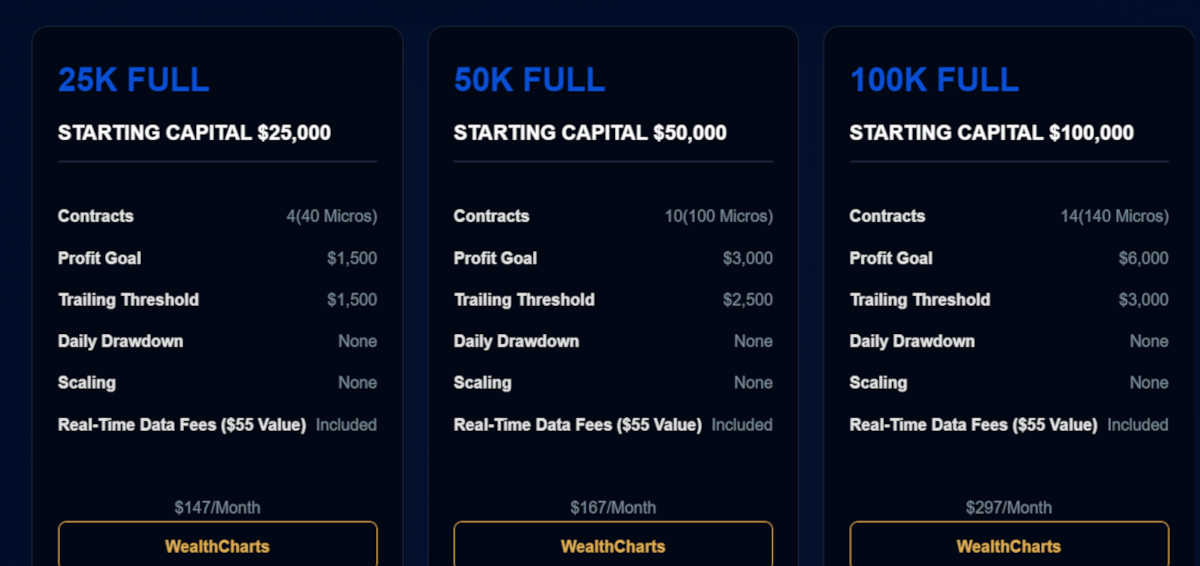Click Starting Capital $25,000 text
The height and width of the screenshot is (566, 1200).
click(x=194, y=133)
